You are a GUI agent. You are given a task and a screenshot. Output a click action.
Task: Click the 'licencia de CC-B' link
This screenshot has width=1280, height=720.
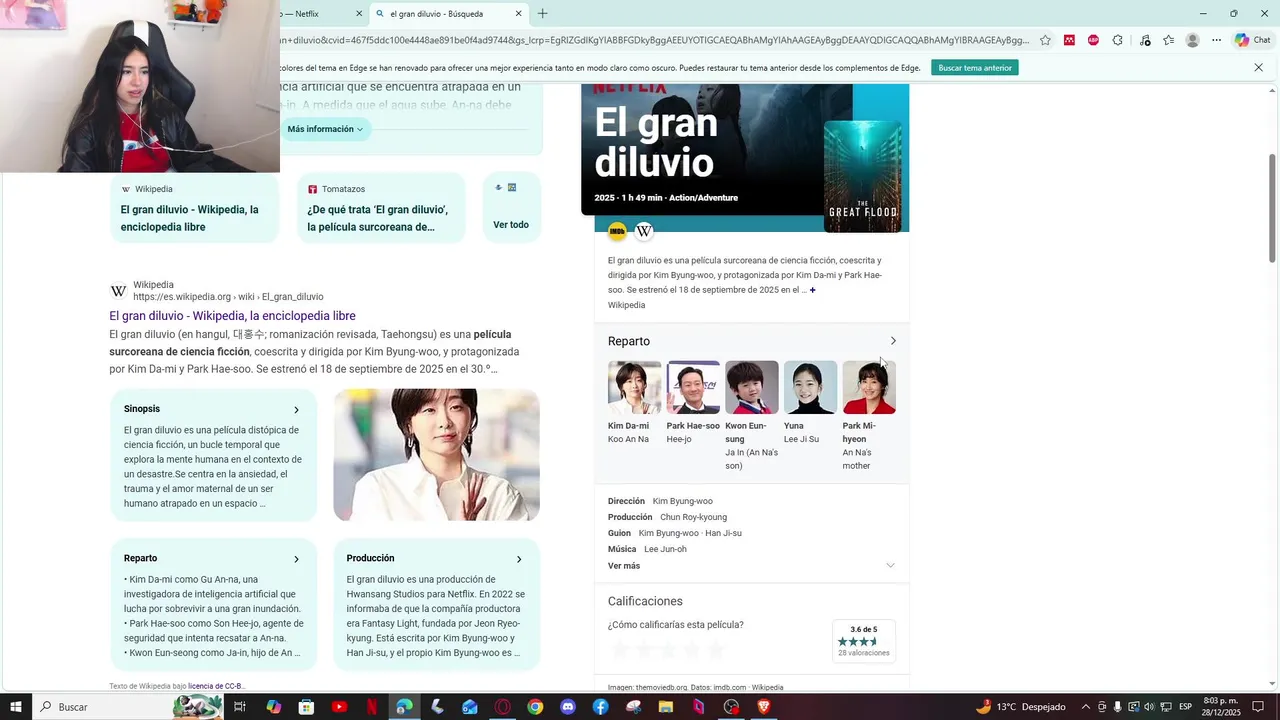coord(215,686)
